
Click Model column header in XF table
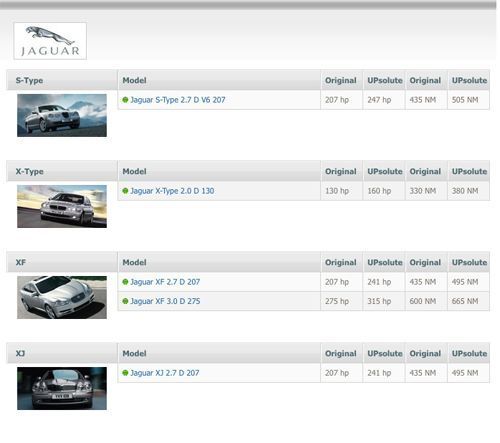pyautogui.click(x=134, y=262)
